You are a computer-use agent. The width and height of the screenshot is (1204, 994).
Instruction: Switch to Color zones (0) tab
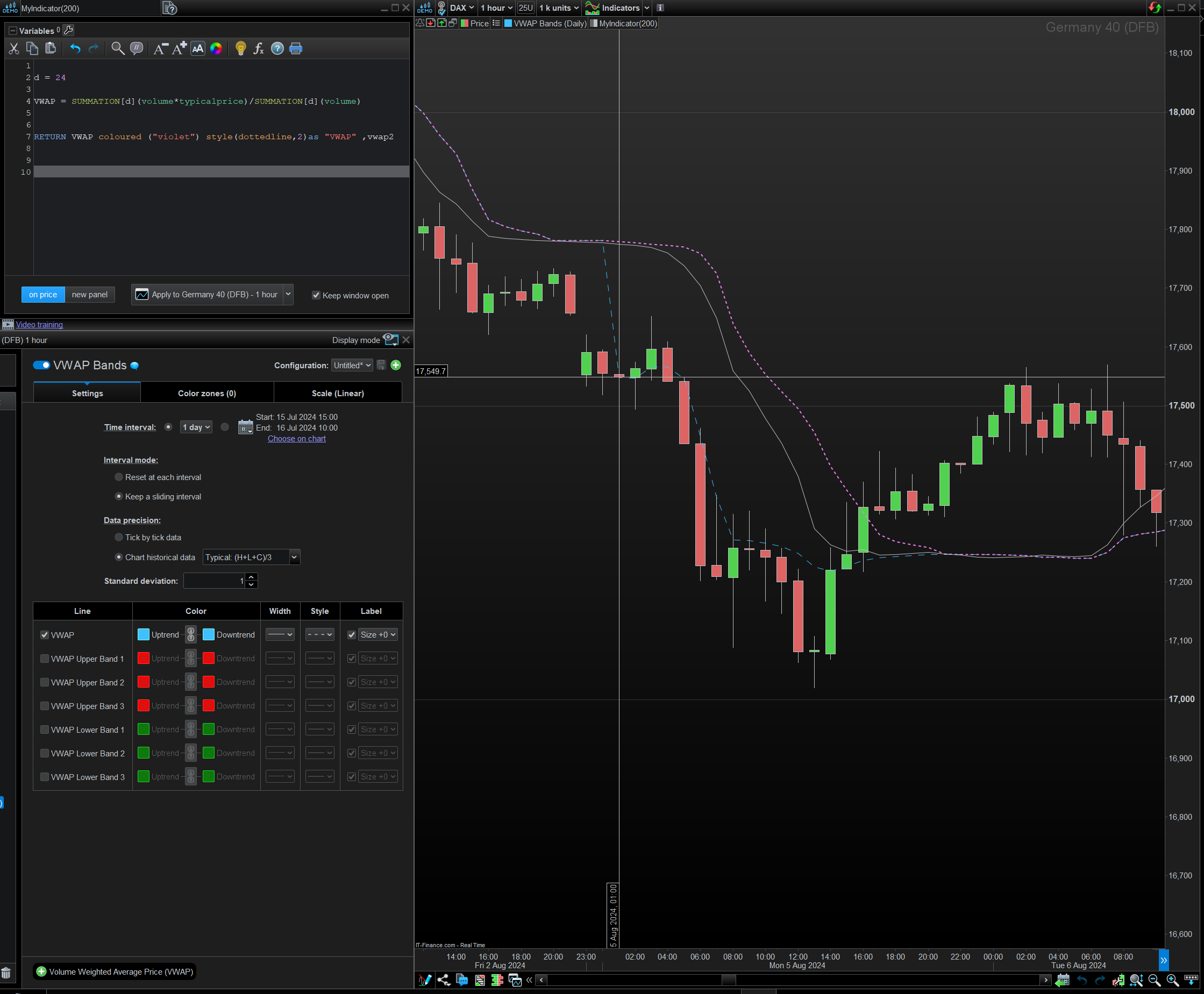pyautogui.click(x=207, y=394)
